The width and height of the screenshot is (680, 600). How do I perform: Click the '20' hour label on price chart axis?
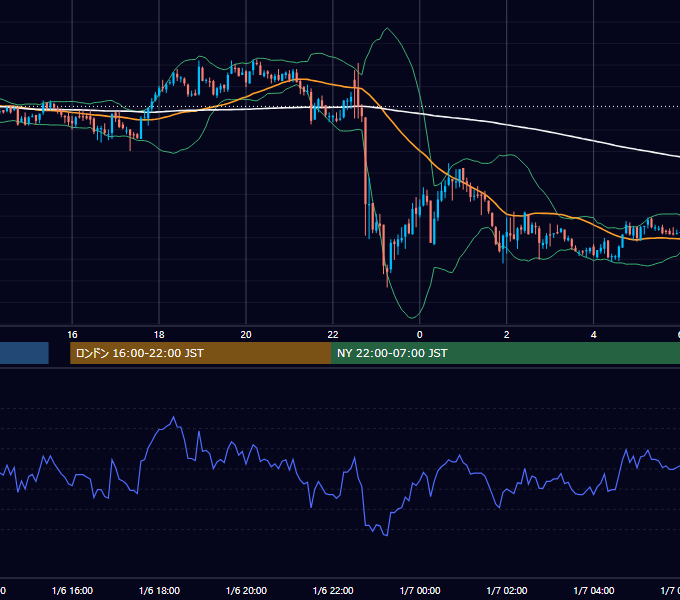pos(246,335)
